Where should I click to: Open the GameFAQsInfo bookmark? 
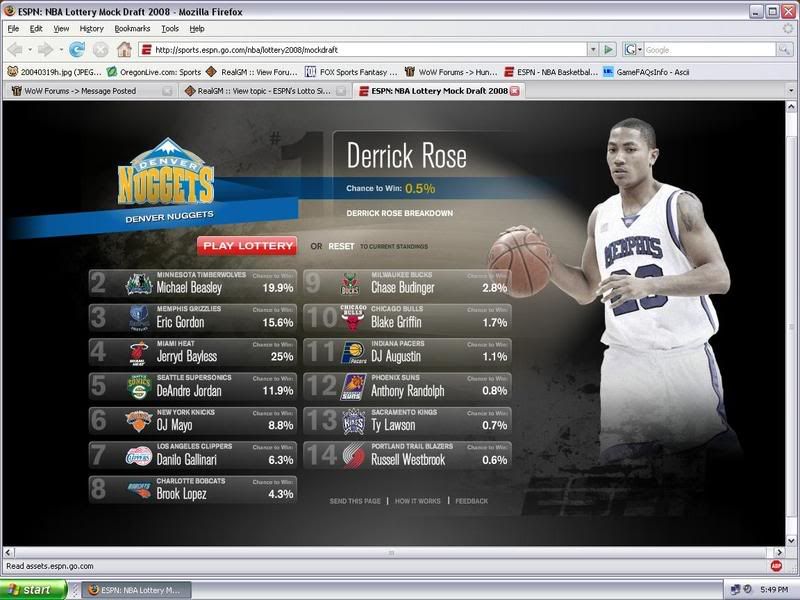point(646,72)
